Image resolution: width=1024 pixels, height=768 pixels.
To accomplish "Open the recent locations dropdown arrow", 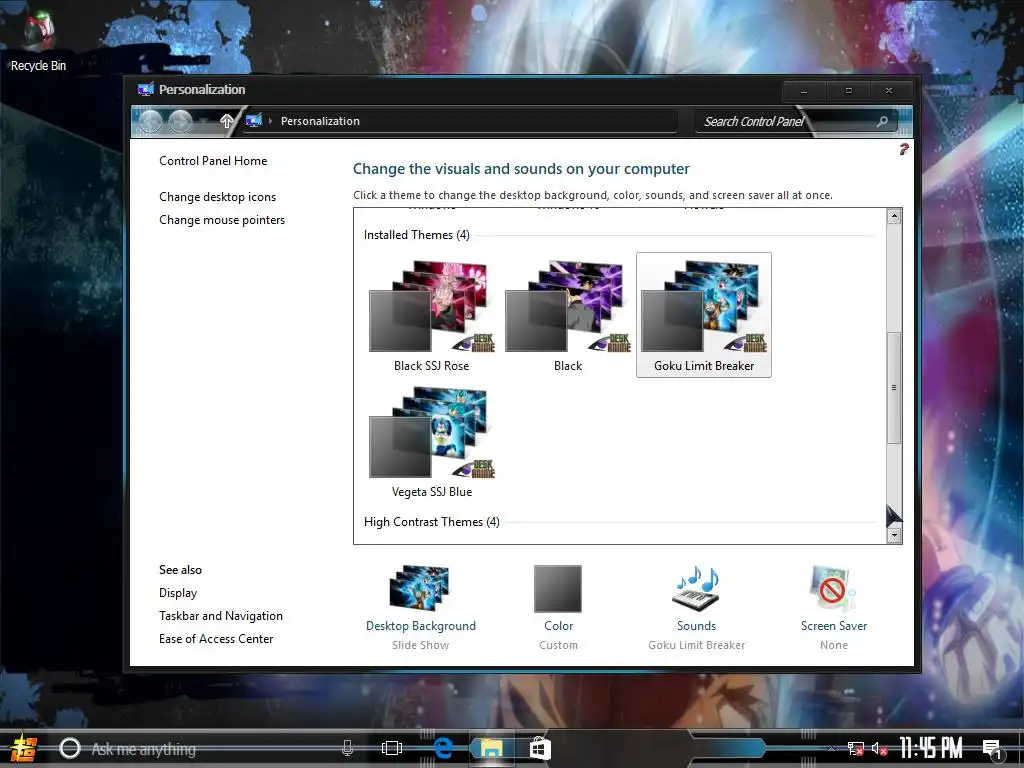I will click(x=204, y=121).
